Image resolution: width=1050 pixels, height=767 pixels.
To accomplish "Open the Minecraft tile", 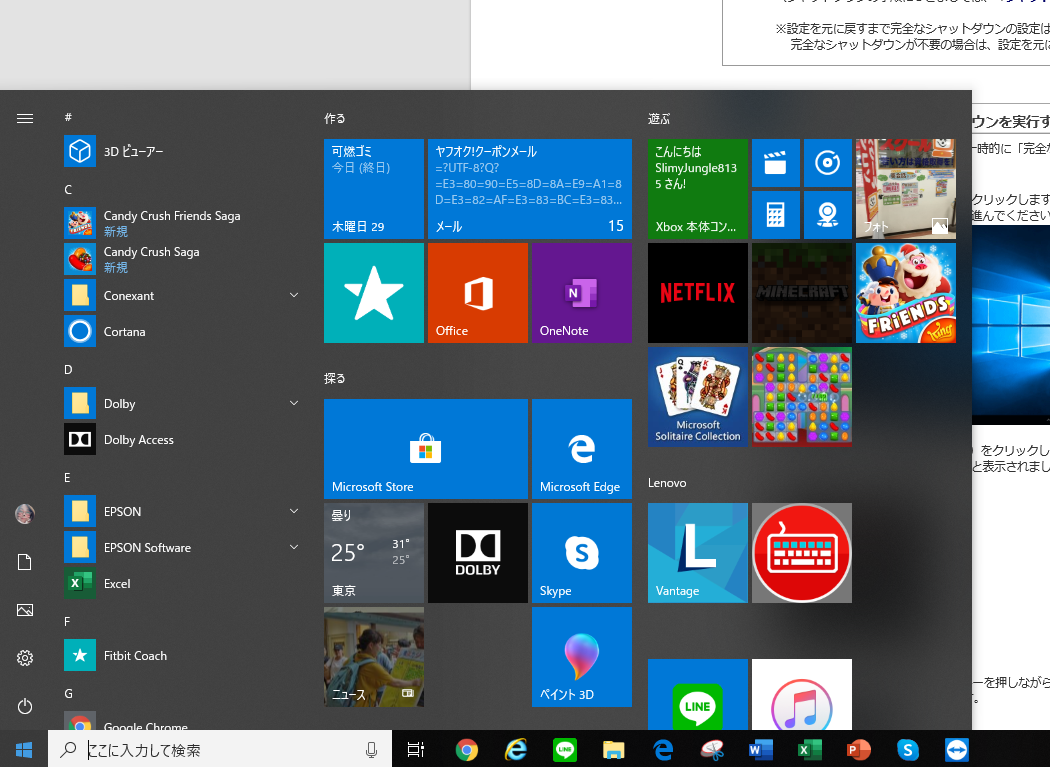I will tap(802, 293).
